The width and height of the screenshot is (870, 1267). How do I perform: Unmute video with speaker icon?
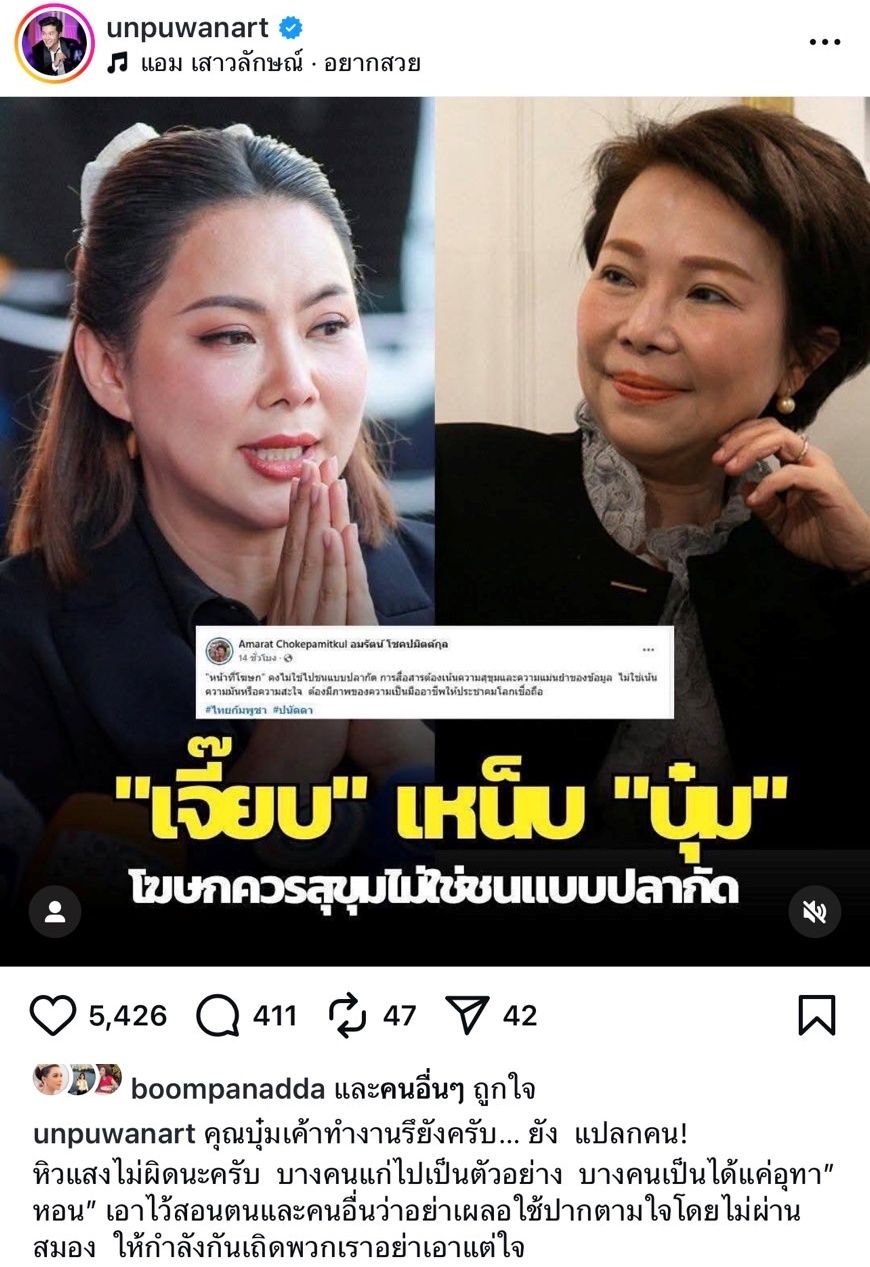pos(815,912)
